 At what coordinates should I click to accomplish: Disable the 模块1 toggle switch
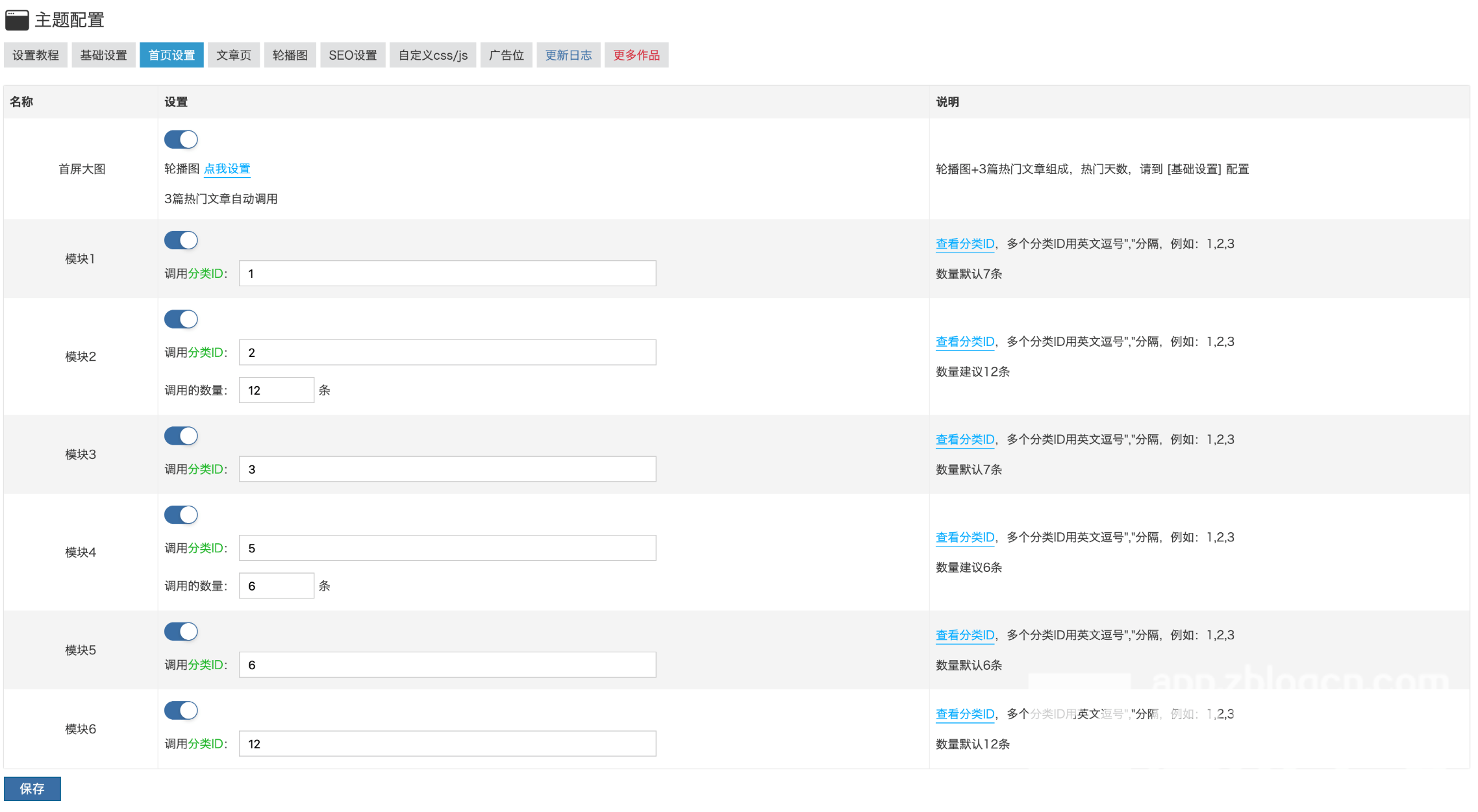181,241
